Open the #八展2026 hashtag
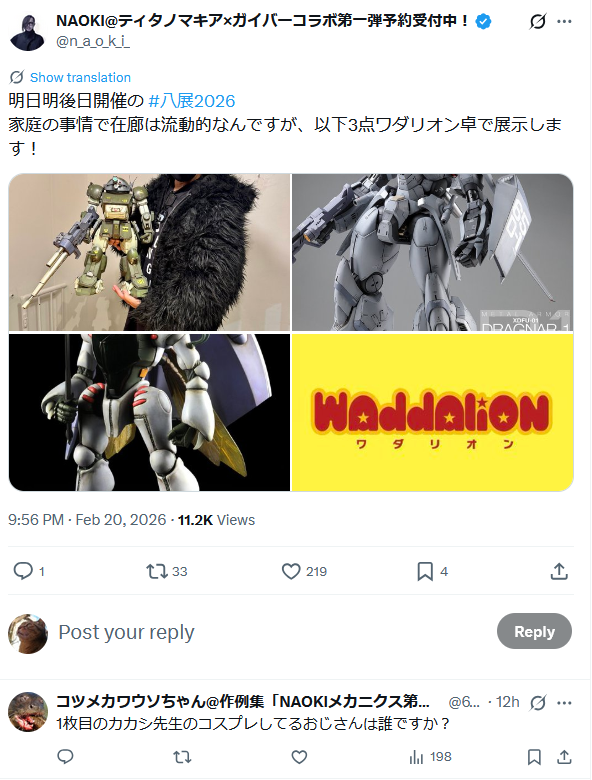This screenshot has width=592, height=780. pyautogui.click(x=192, y=101)
